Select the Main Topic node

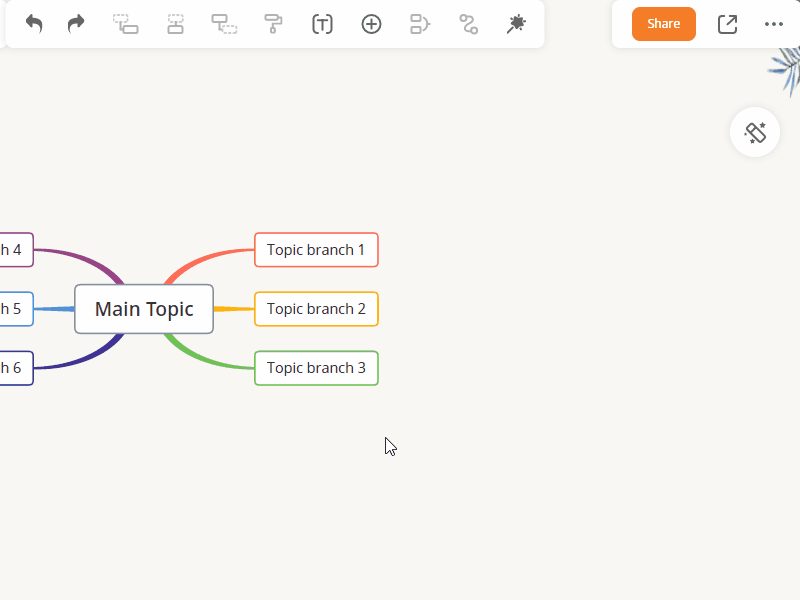tap(144, 309)
